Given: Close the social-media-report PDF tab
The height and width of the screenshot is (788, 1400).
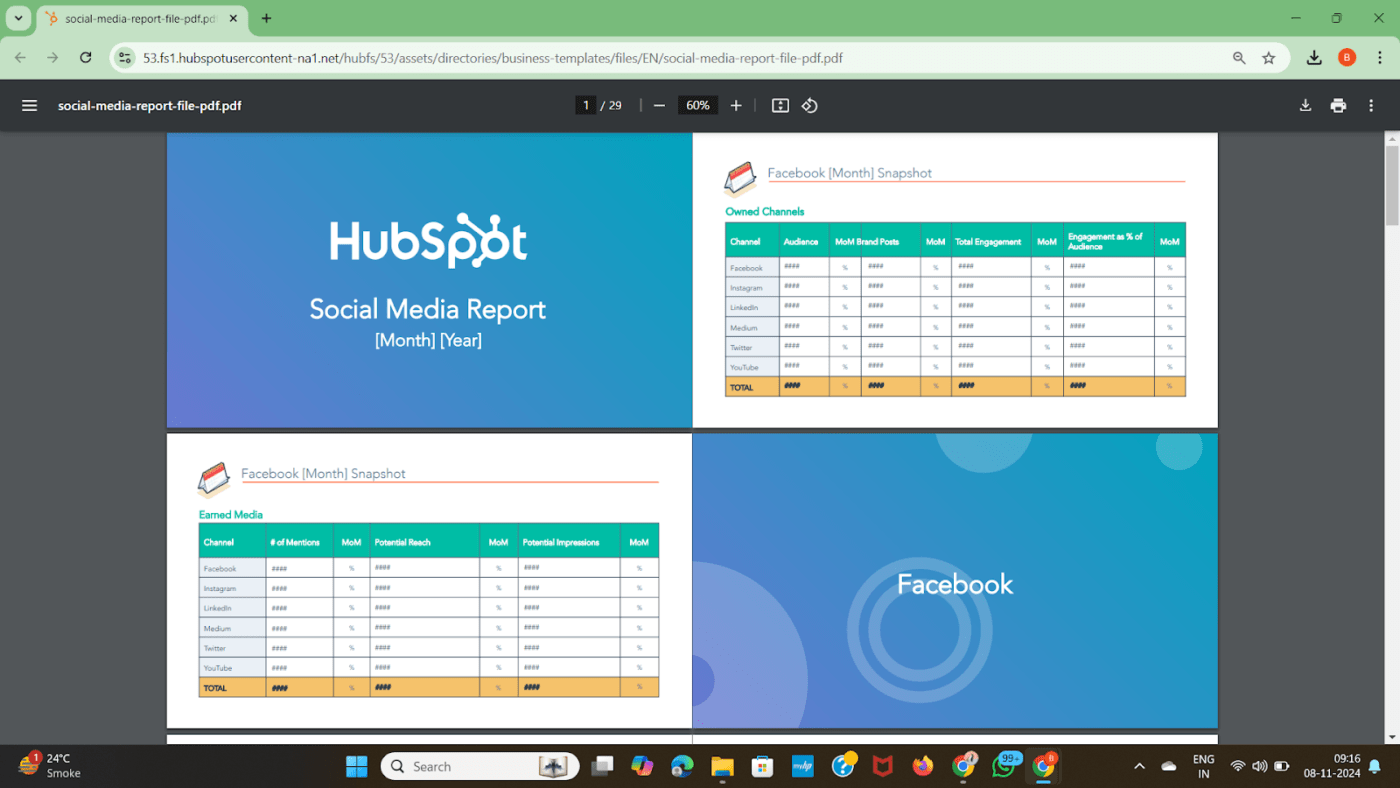Looking at the screenshot, I should [235, 18].
